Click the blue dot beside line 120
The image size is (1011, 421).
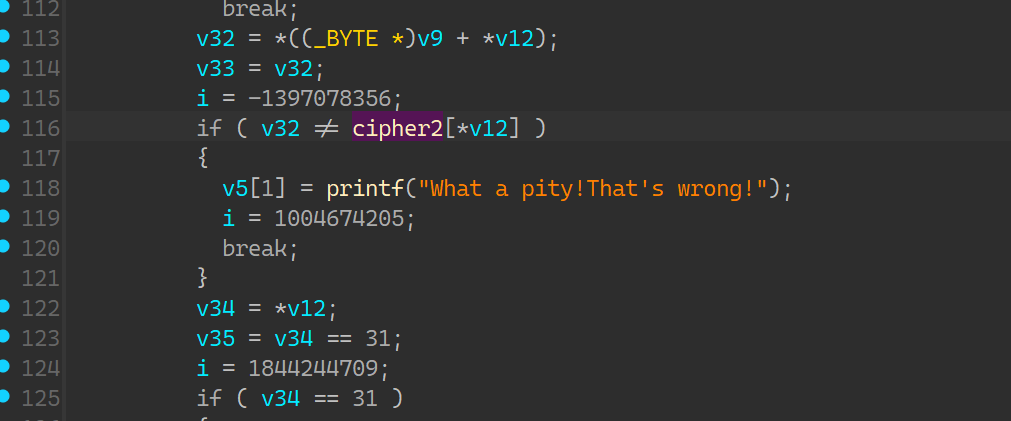click(x=5, y=247)
